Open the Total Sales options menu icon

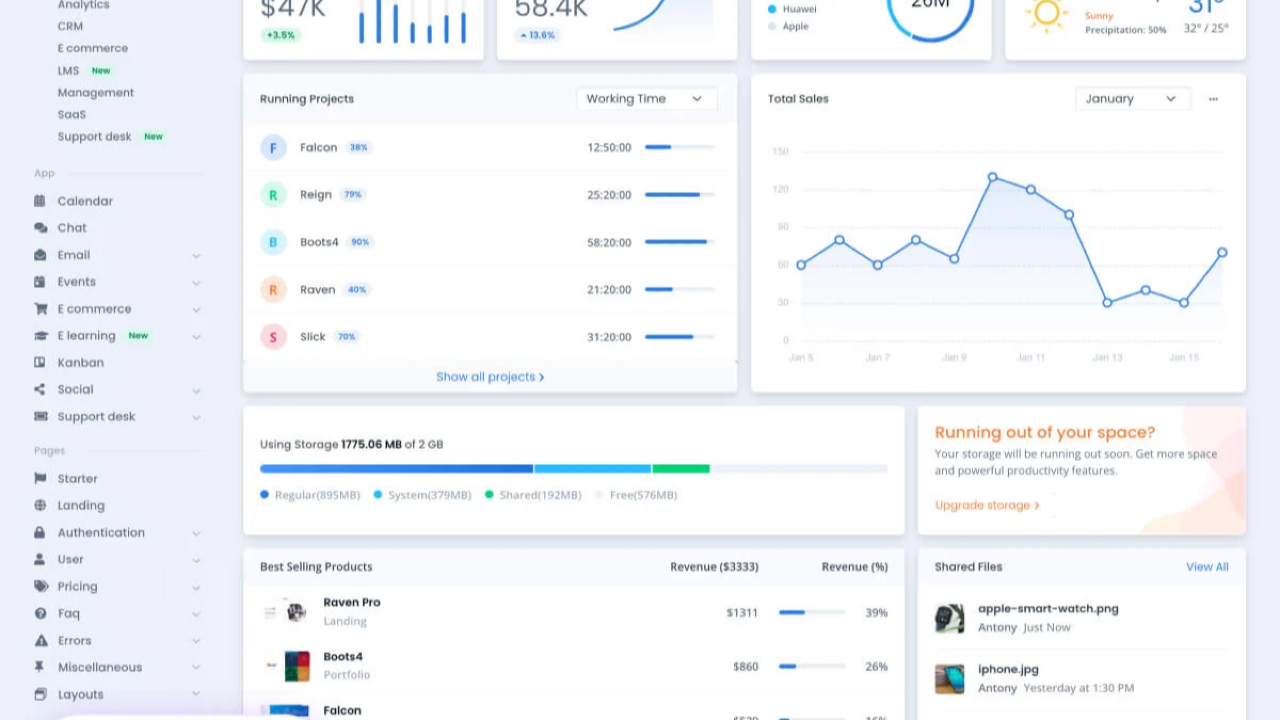[x=1213, y=99]
